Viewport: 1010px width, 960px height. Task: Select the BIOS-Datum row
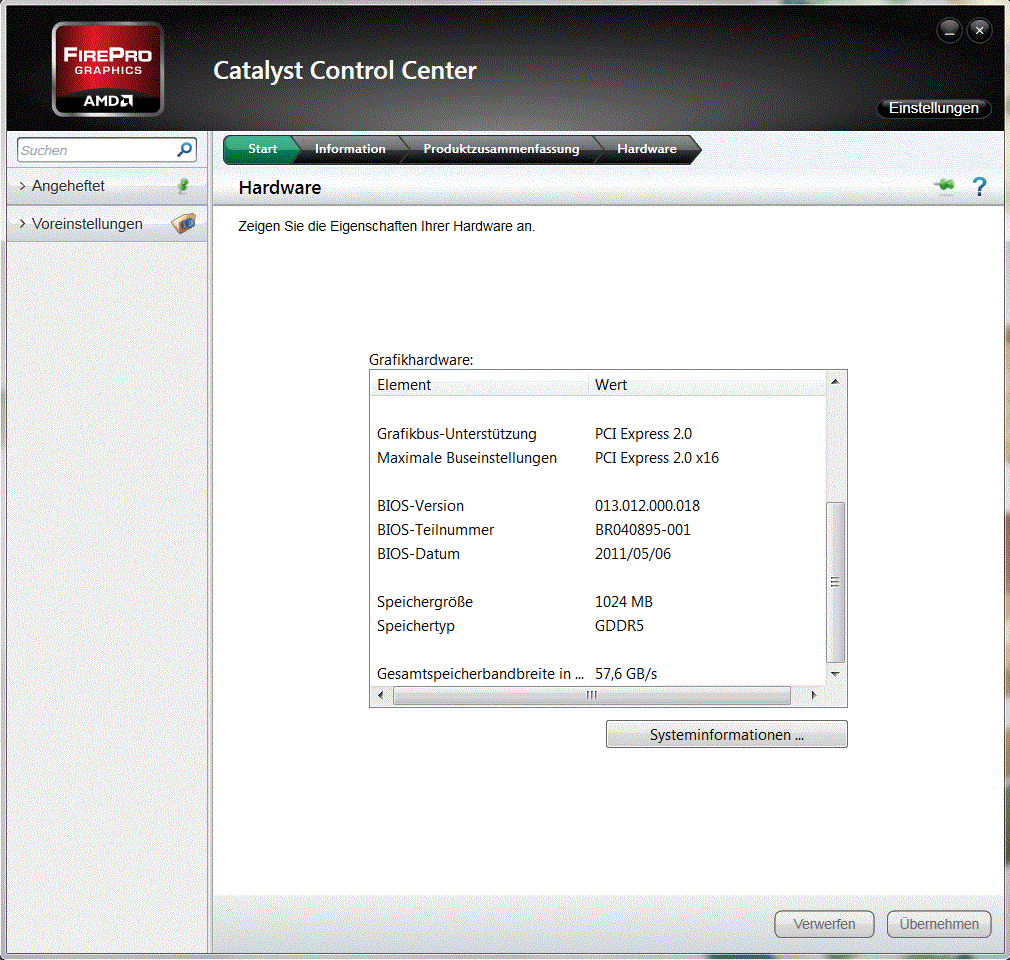[x=598, y=553]
